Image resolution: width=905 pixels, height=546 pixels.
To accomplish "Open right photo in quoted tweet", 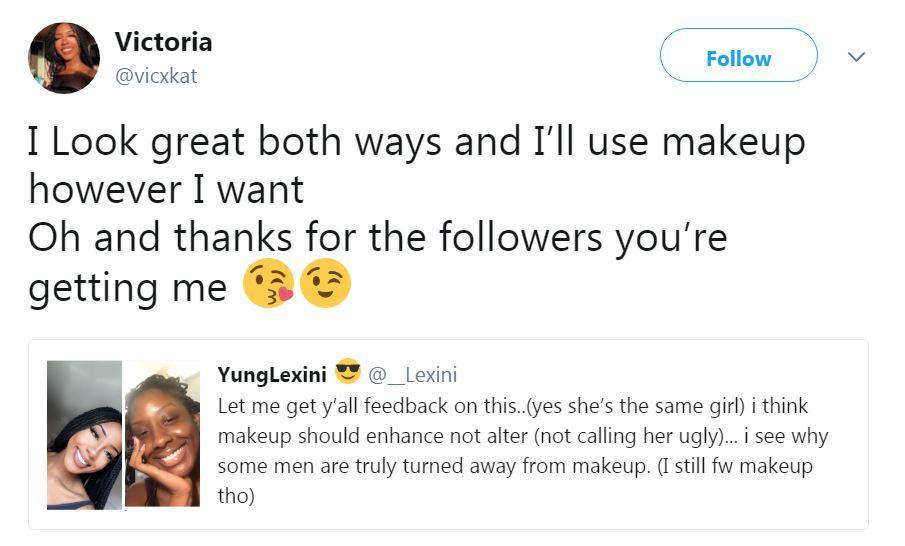I will coord(162,435).
